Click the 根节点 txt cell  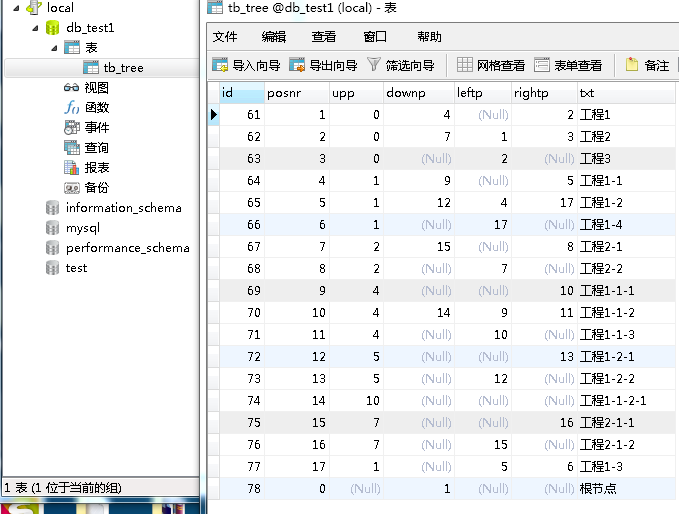pyautogui.click(x=626, y=488)
